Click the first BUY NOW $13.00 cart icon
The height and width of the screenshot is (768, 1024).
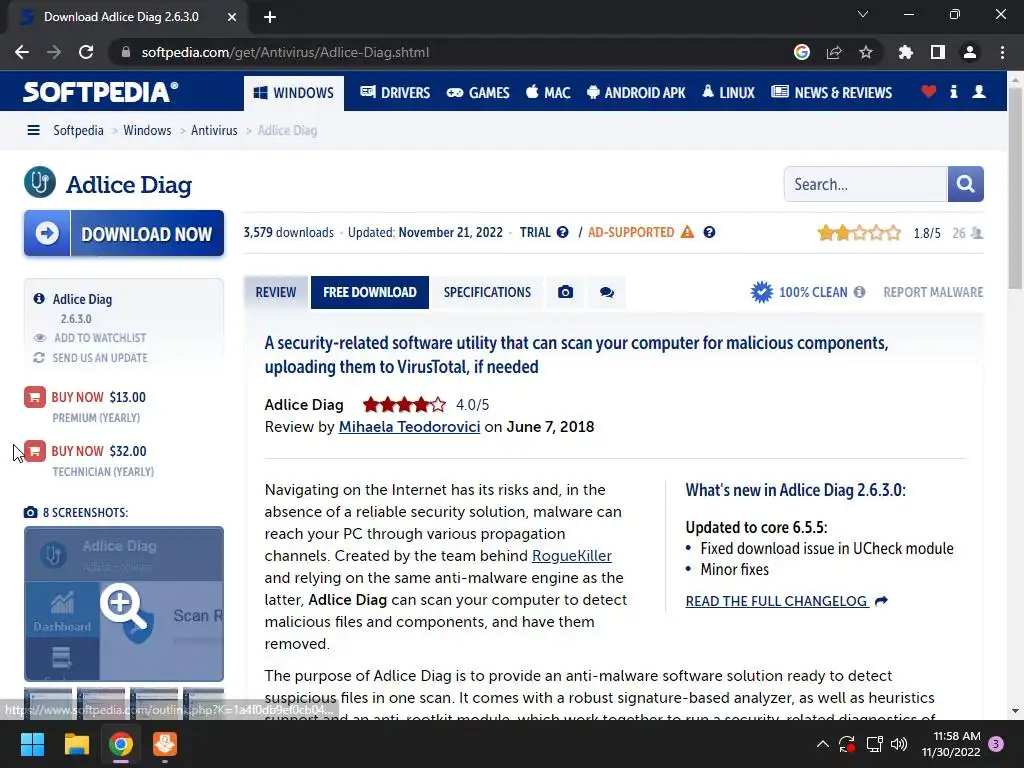tap(35, 396)
